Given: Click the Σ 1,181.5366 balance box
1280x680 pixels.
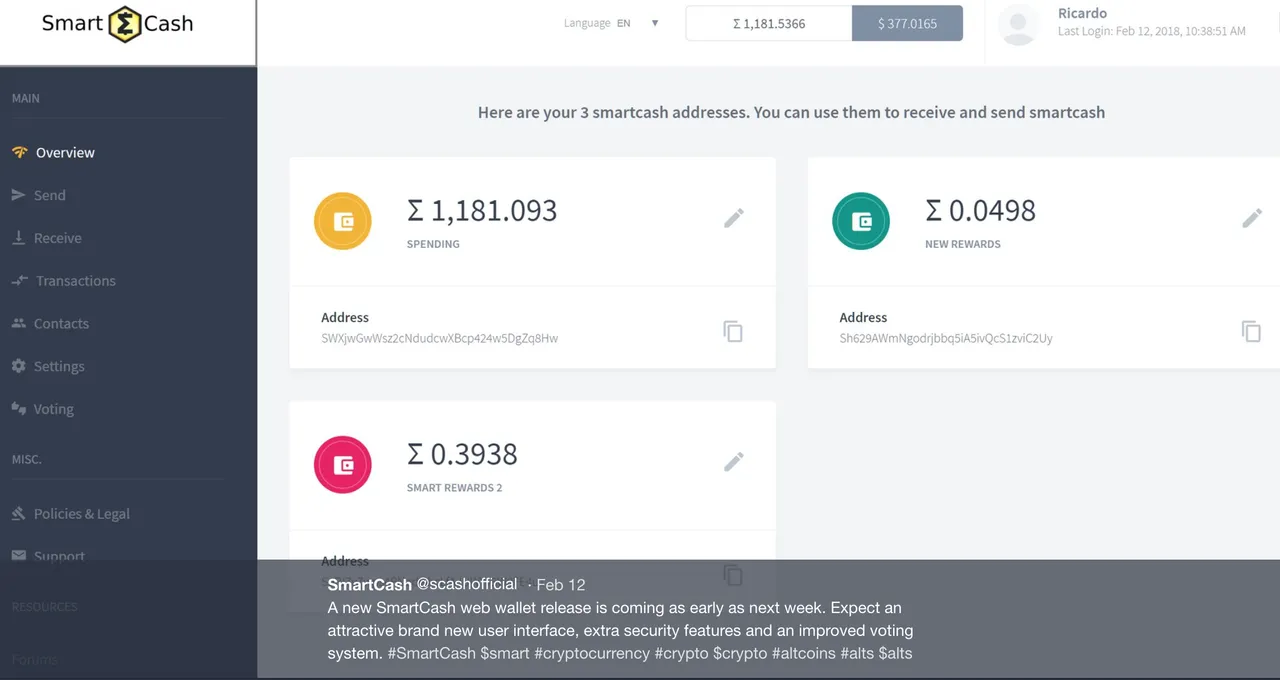Looking at the screenshot, I should [x=769, y=23].
